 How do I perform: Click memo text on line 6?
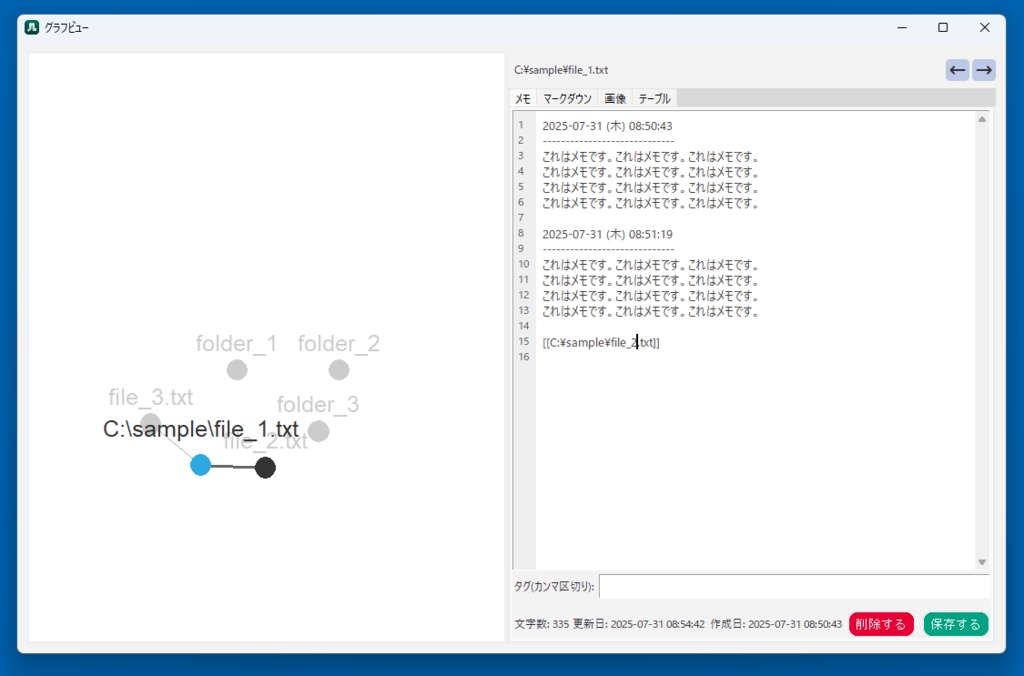(650, 203)
